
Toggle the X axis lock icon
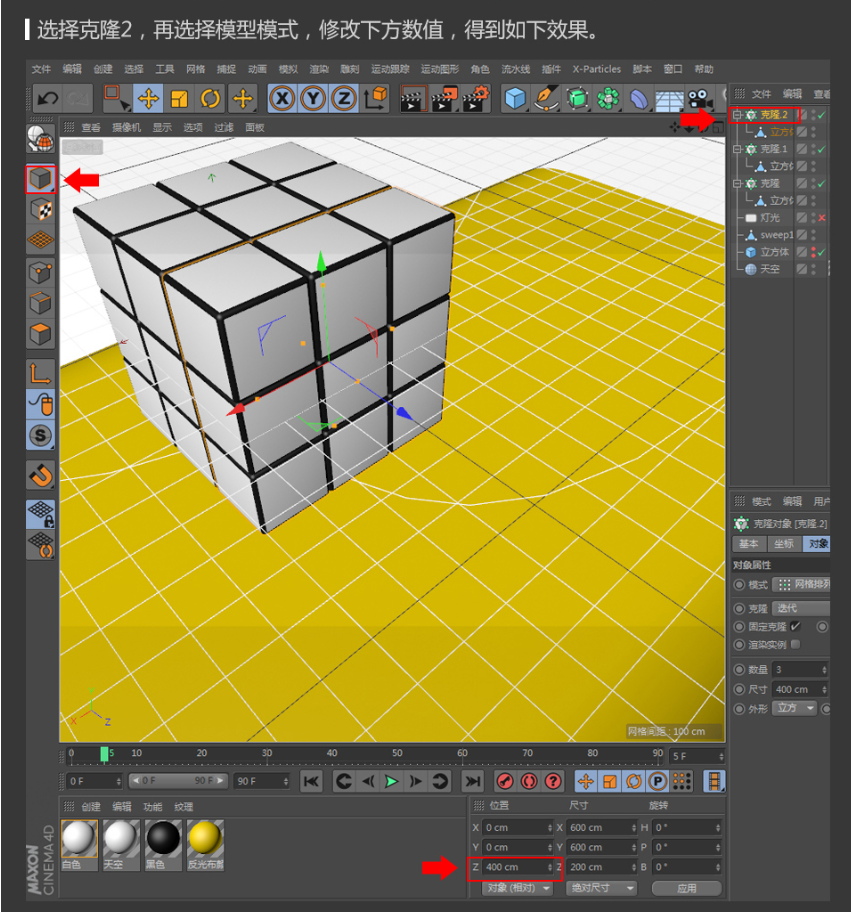click(x=283, y=98)
